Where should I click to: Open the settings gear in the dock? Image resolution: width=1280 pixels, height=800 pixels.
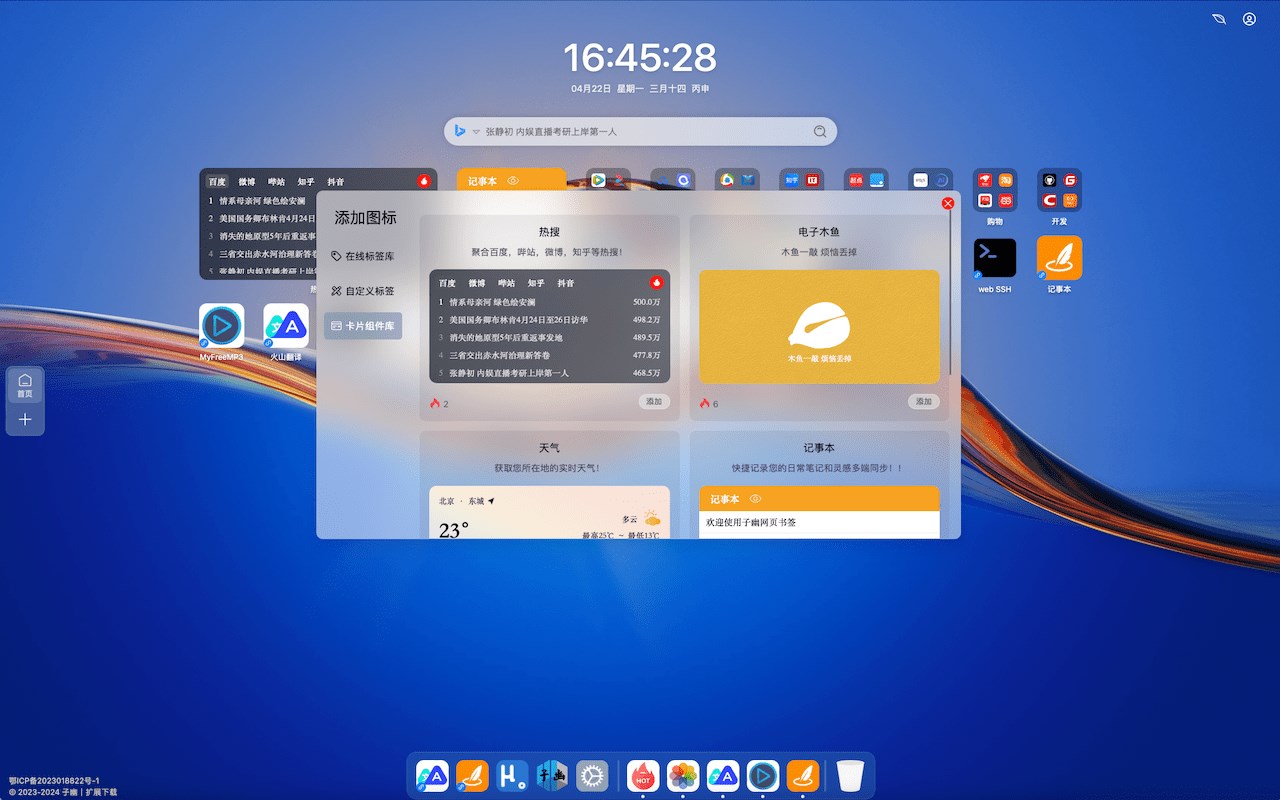592,776
